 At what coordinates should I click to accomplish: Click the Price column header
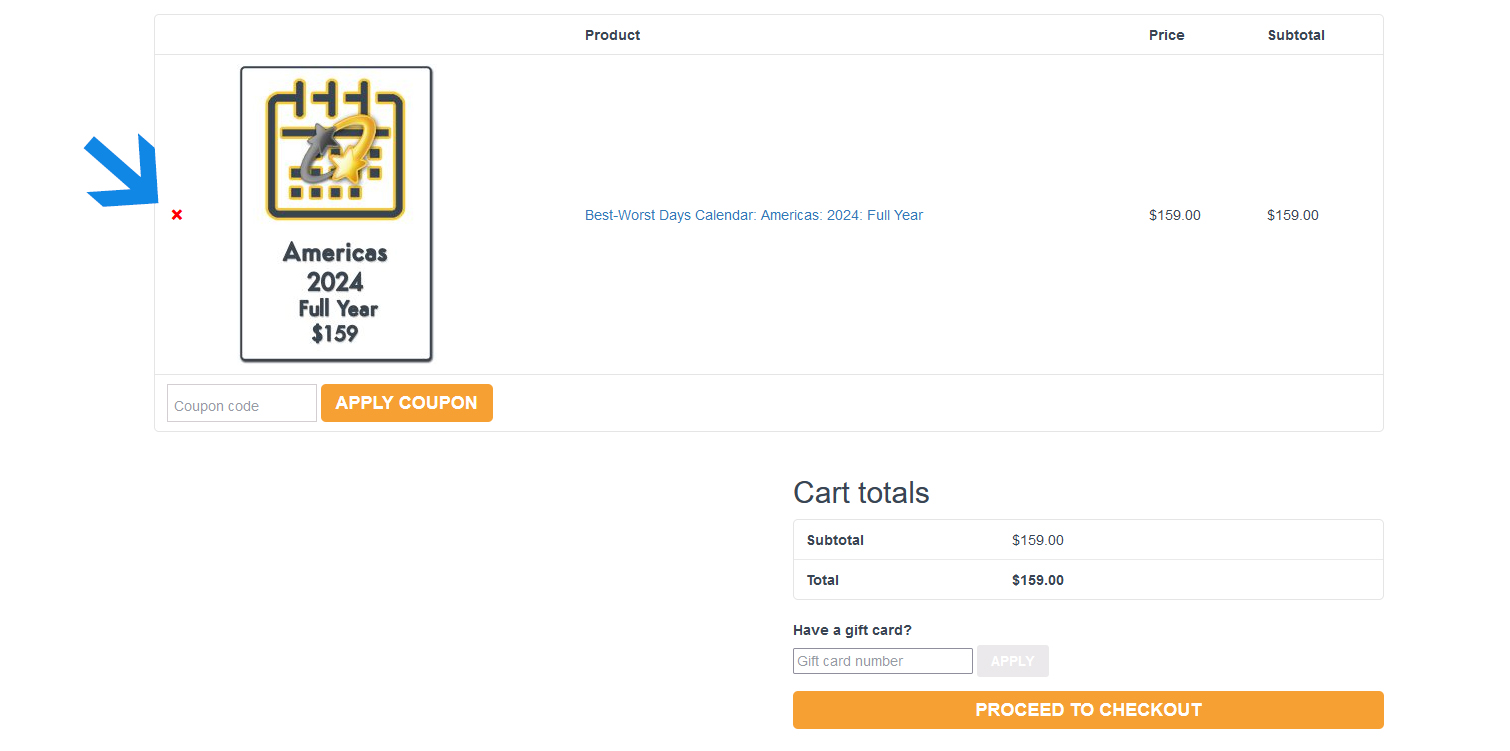[1166, 35]
